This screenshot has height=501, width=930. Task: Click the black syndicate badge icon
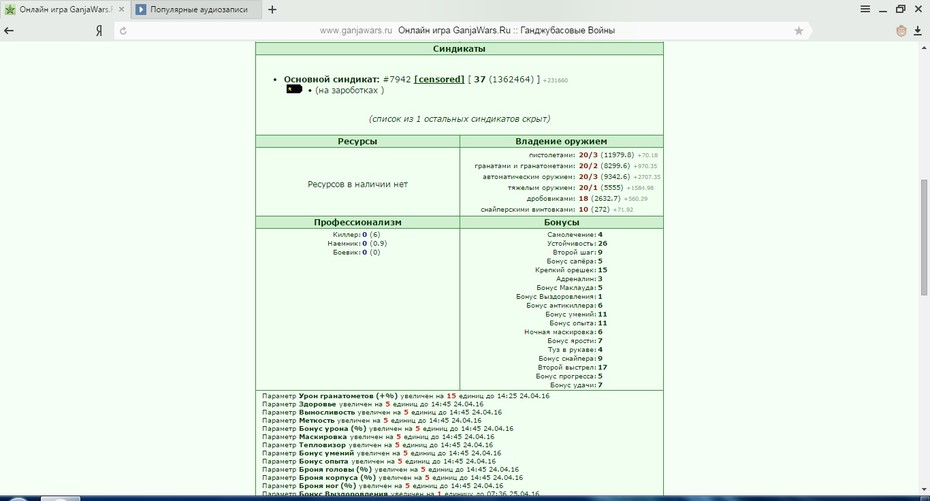pyautogui.click(x=294, y=90)
